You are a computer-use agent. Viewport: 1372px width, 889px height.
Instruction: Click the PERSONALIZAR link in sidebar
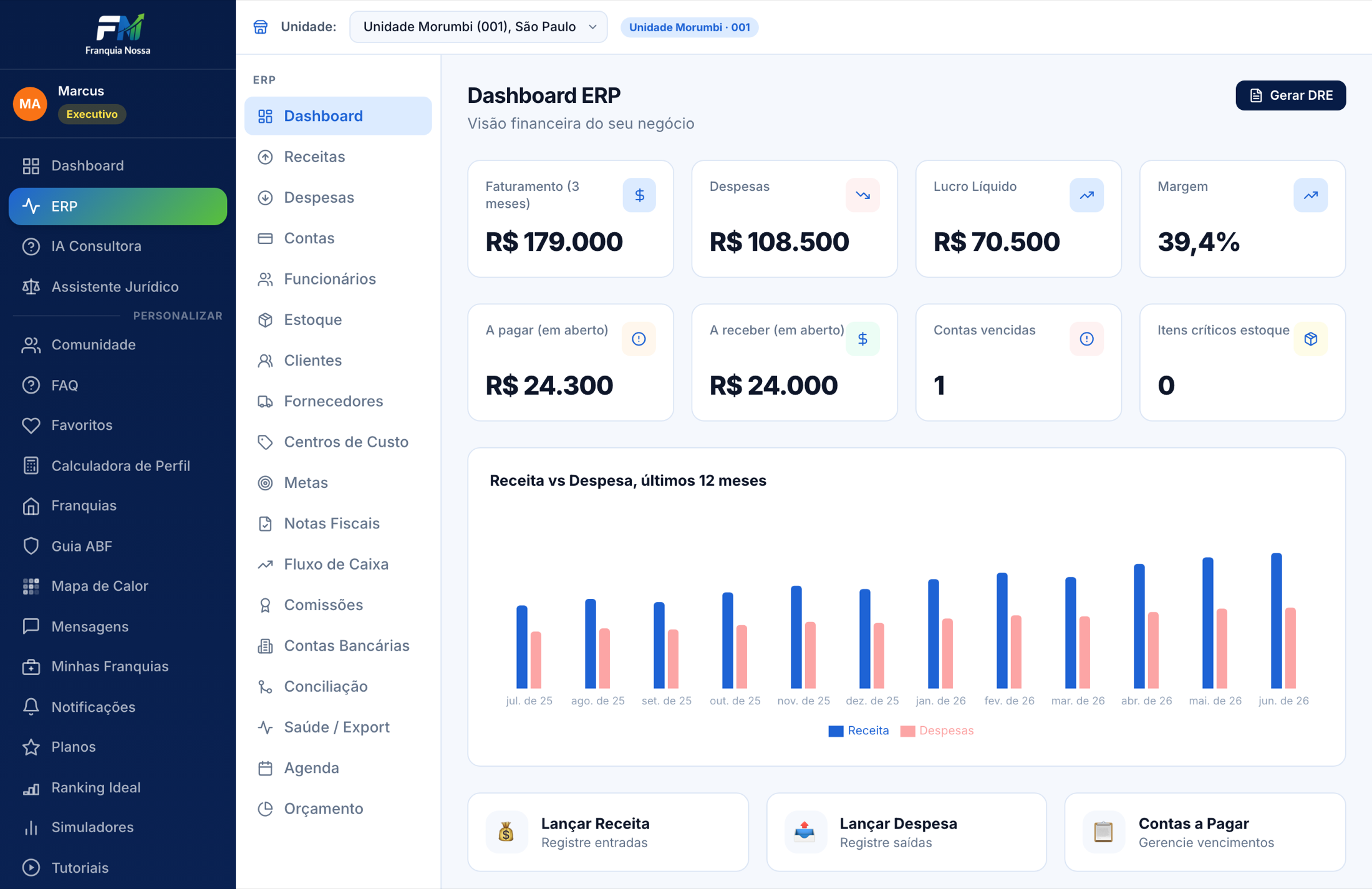coord(178,316)
